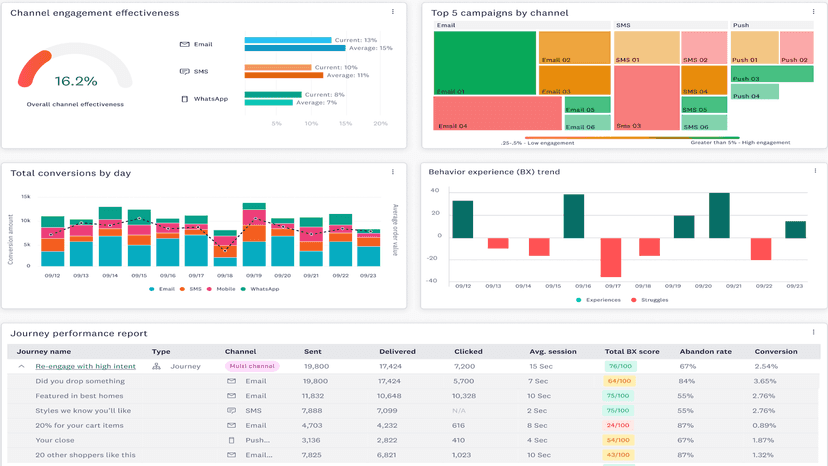The width and height of the screenshot is (828, 466).
Task: Click the WhatsApp phone icon in effectiveness chart
Action: coord(184,99)
